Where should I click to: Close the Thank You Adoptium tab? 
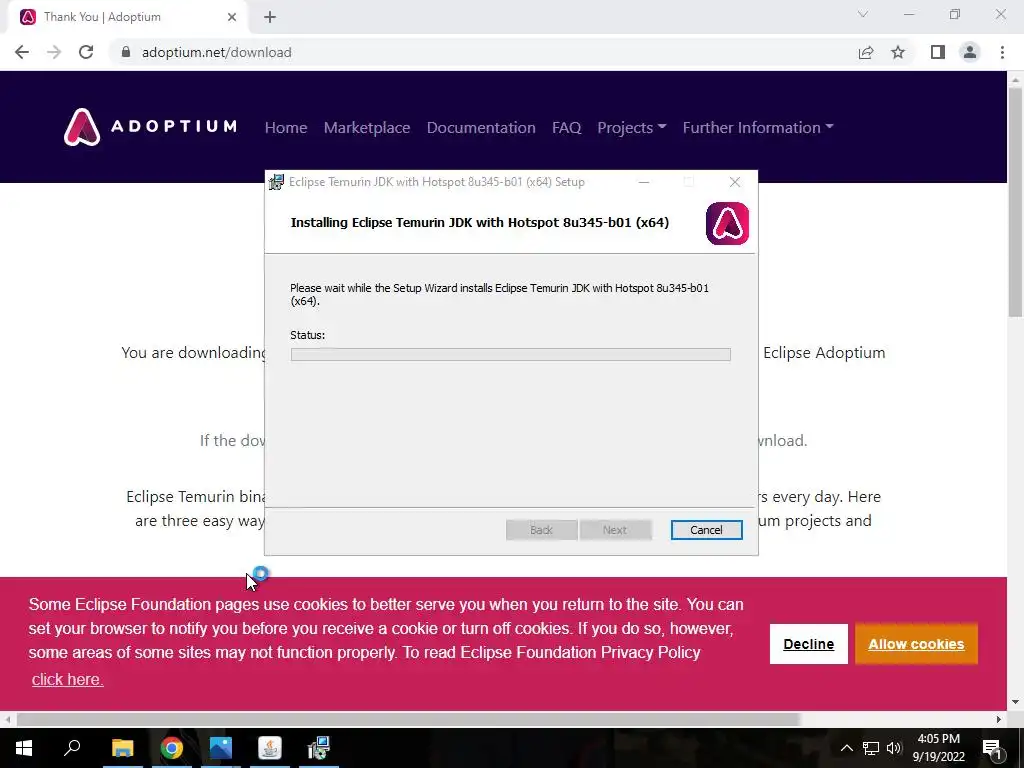coord(232,18)
